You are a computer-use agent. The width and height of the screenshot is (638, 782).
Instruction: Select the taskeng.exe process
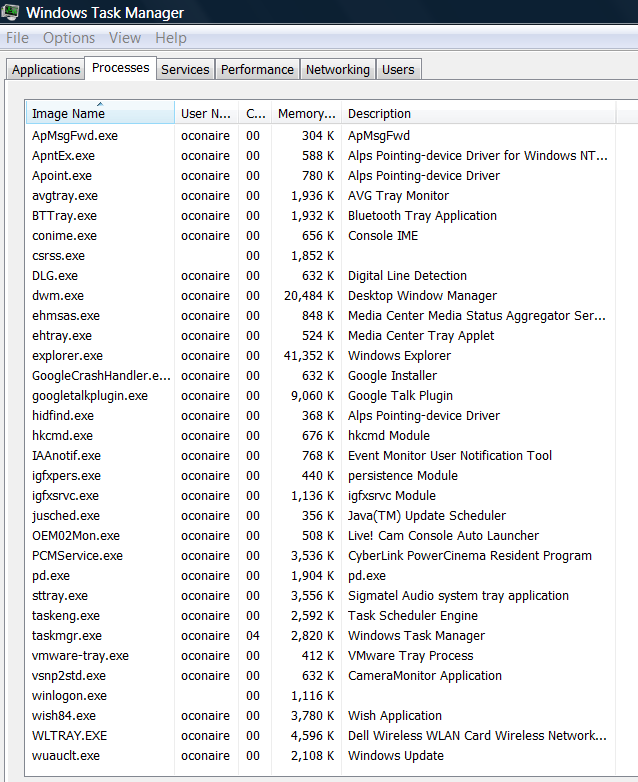pos(320,615)
